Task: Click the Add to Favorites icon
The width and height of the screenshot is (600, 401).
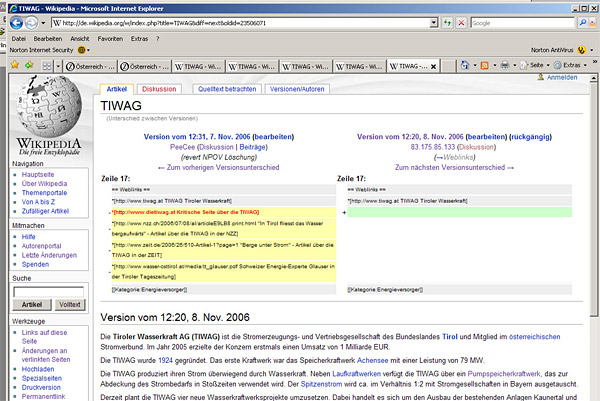Action: pos(29,65)
